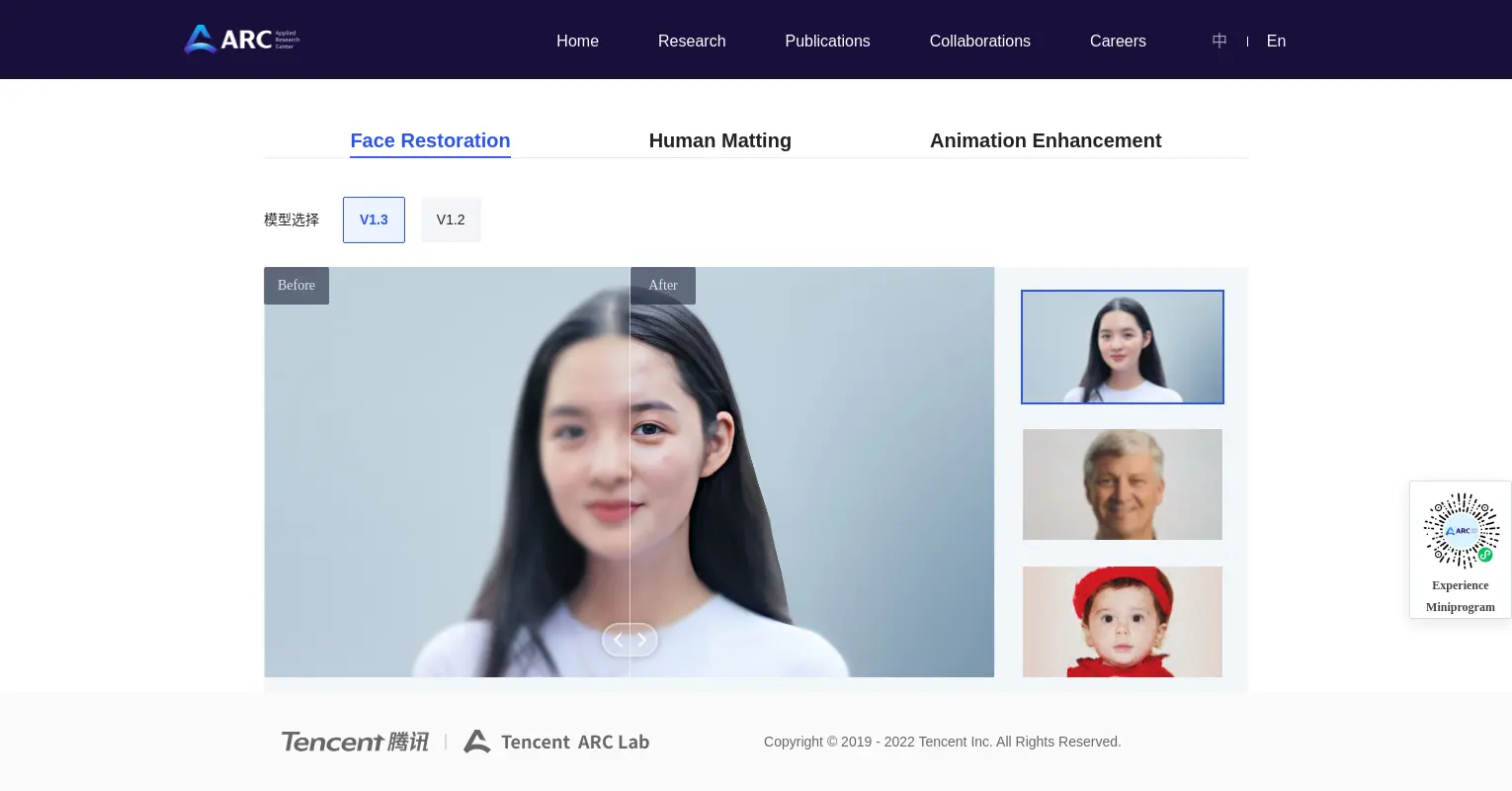Select the gray-haired man thumbnail
This screenshot has width=1512, height=791.
click(x=1122, y=484)
